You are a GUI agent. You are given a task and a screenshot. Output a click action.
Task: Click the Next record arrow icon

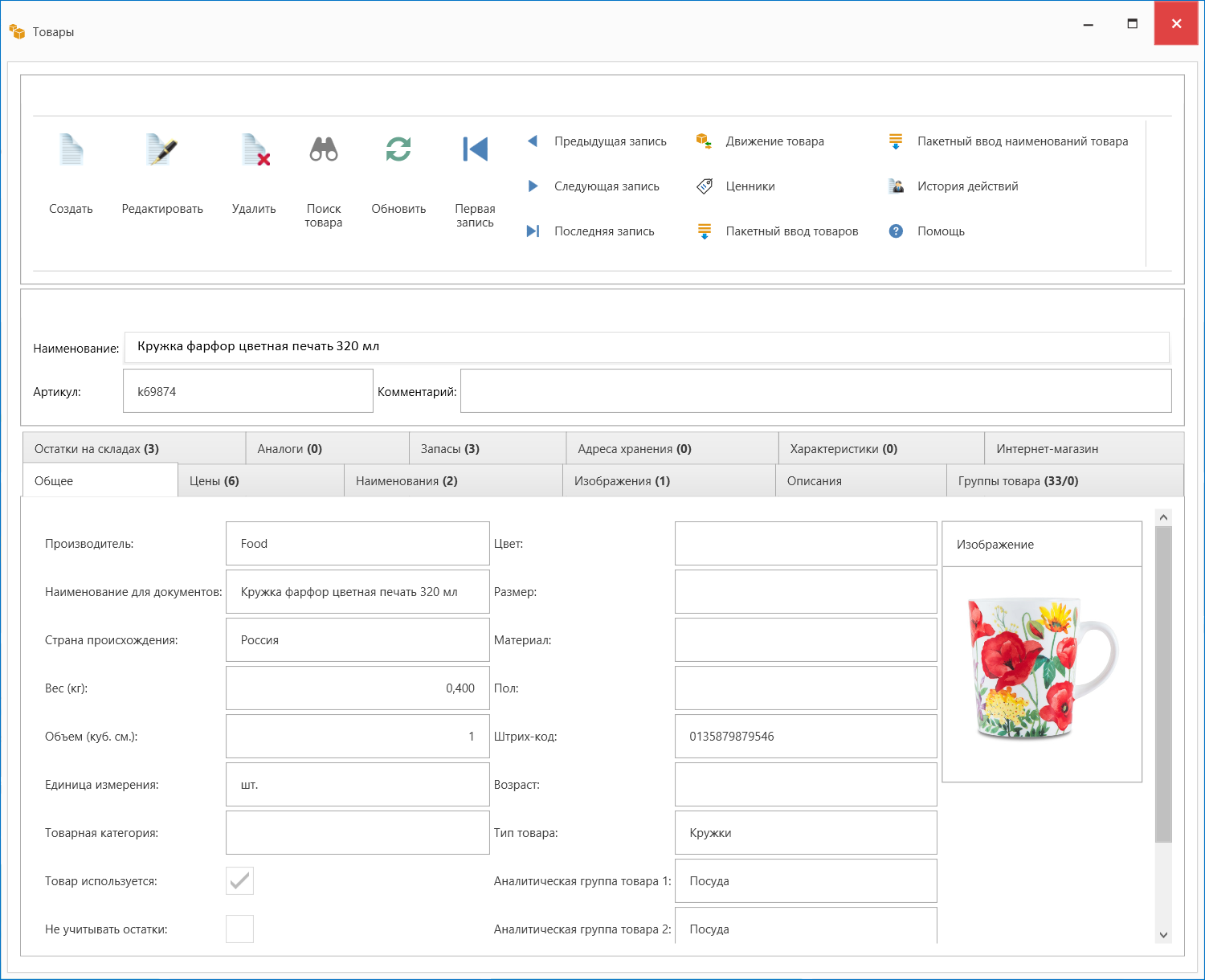point(533,186)
